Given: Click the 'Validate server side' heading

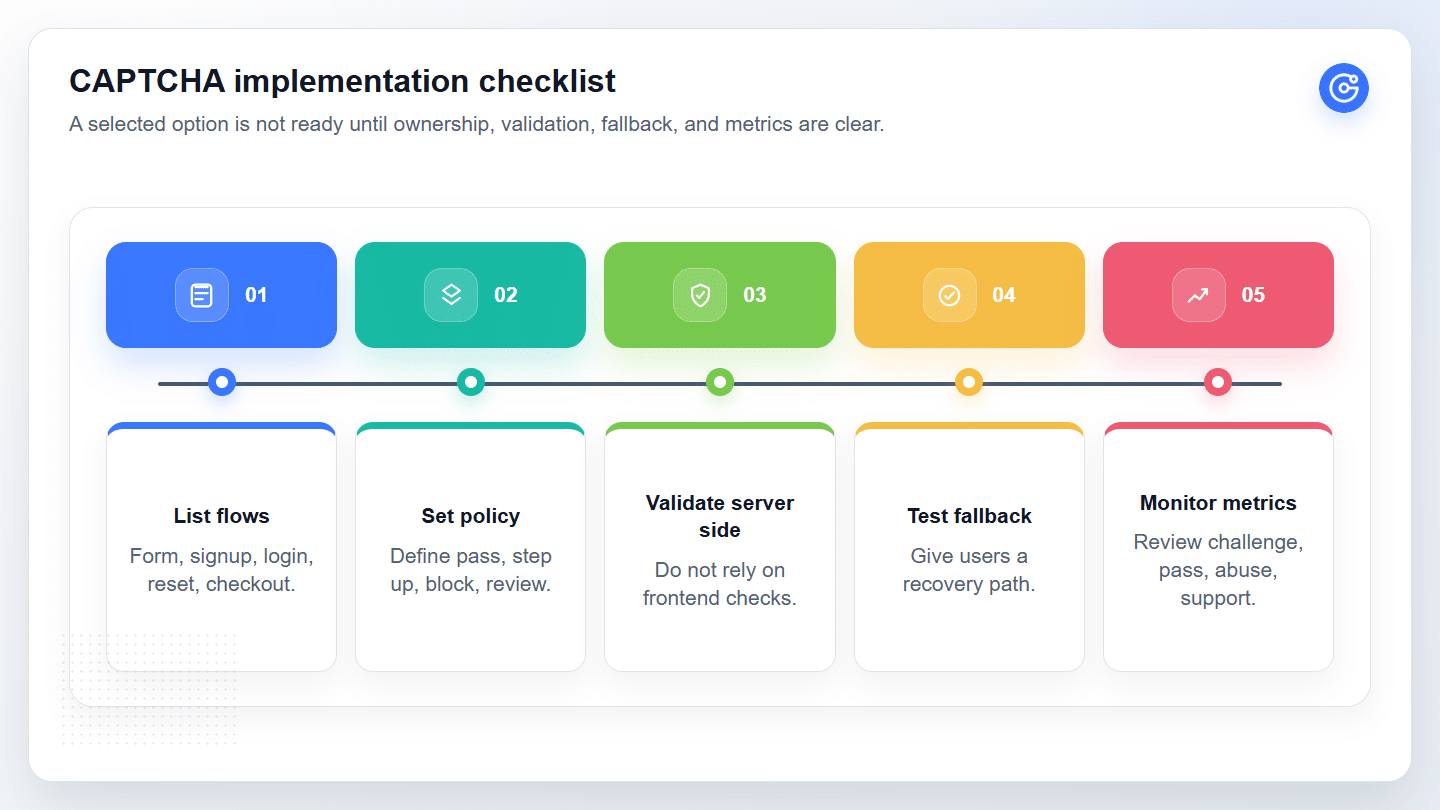Looking at the screenshot, I should pos(720,516).
